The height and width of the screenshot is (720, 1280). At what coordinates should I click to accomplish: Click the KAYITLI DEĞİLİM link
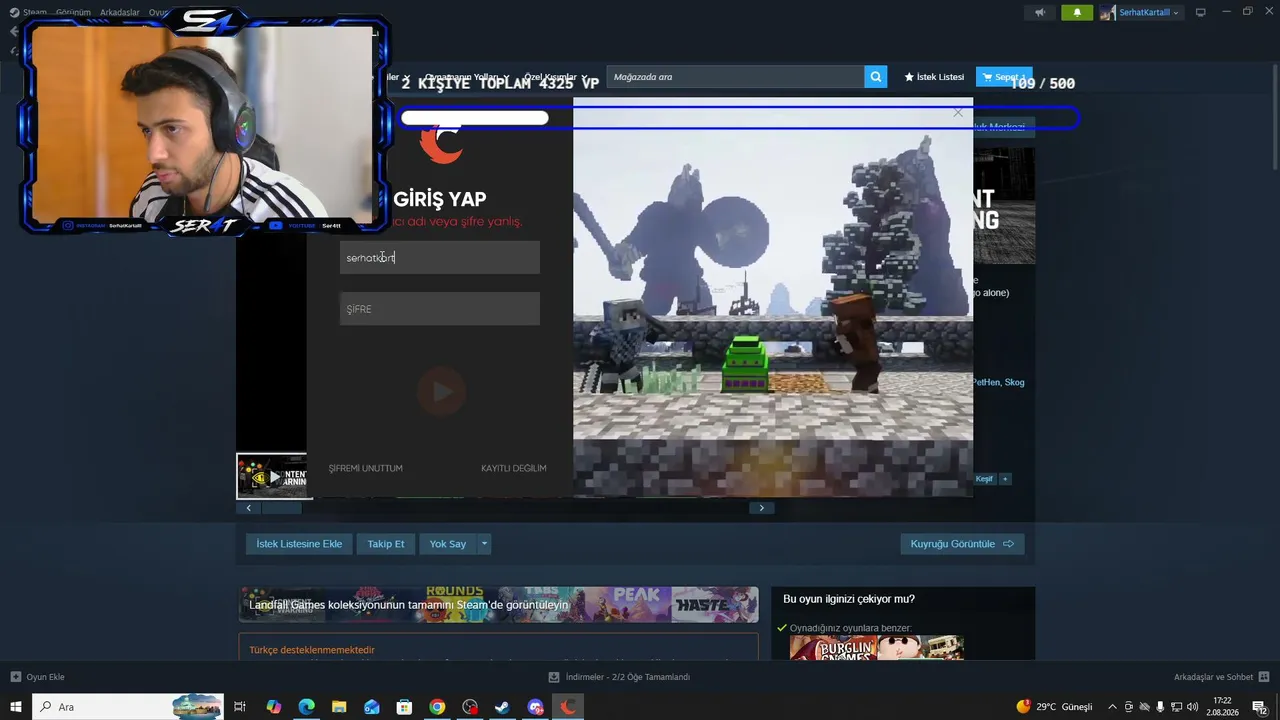coord(514,468)
